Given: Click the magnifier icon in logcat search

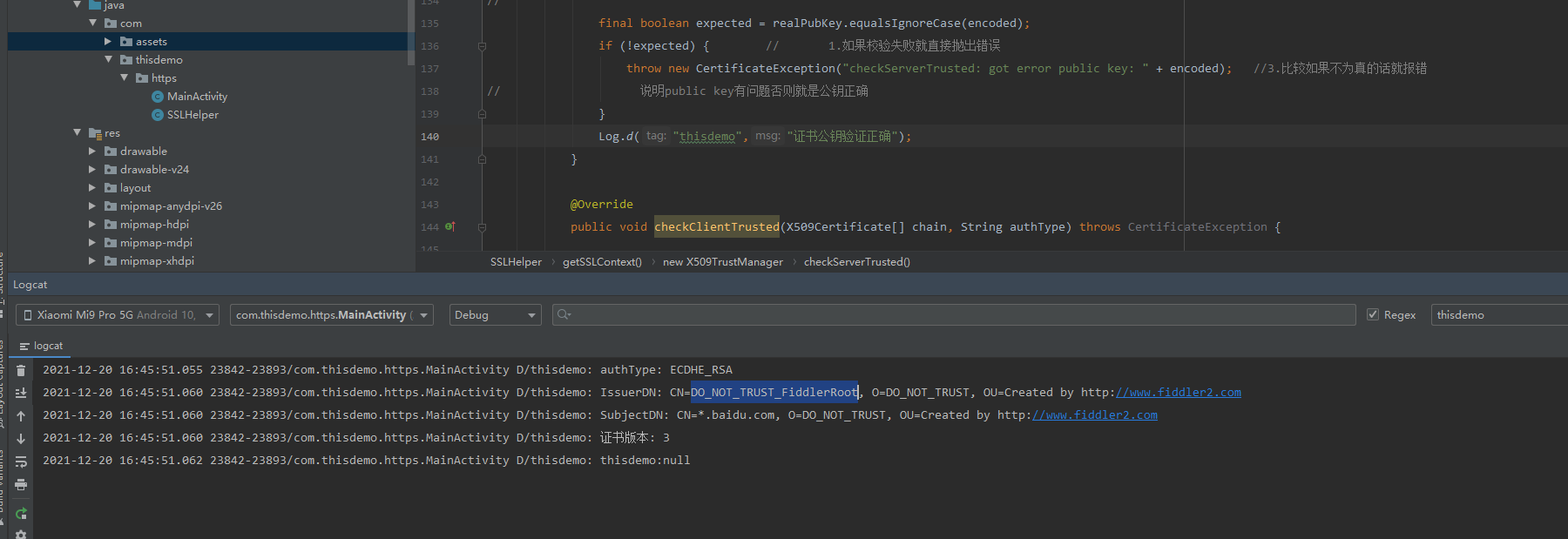Looking at the screenshot, I should pyautogui.click(x=564, y=314).
